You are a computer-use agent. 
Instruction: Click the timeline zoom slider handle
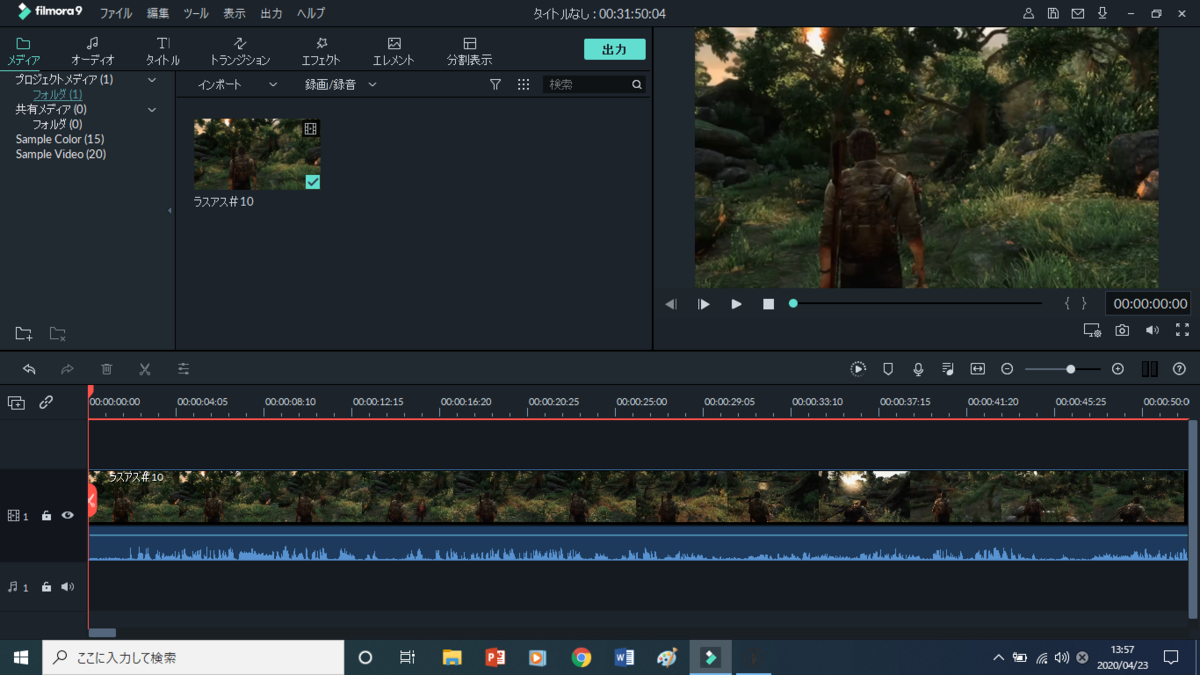coord(1070,369)
